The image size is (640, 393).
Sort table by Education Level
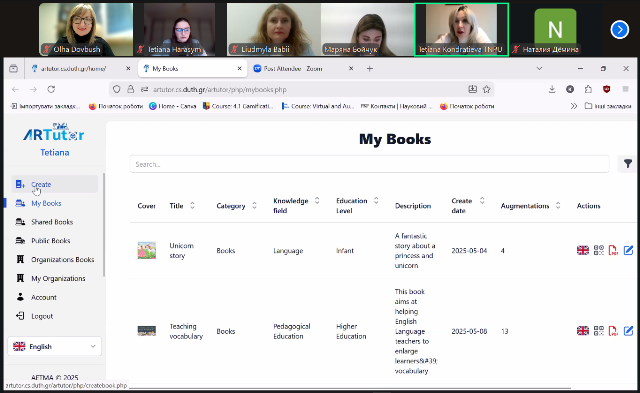[376, 200]
